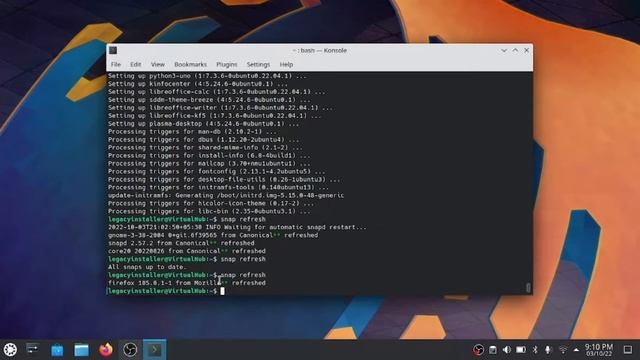Viewport: 640px width, 360px height.
Task: Click the 'core20 20220826 from Canonical' line
Action: click(x=187, y=251)
